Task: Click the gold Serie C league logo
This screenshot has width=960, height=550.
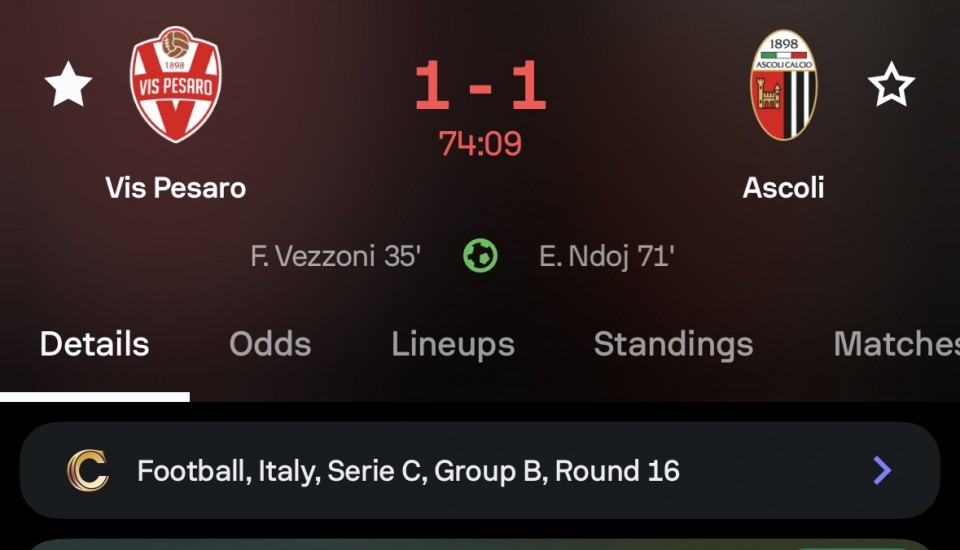Action: pyautogui.click(x=87, y=470)
